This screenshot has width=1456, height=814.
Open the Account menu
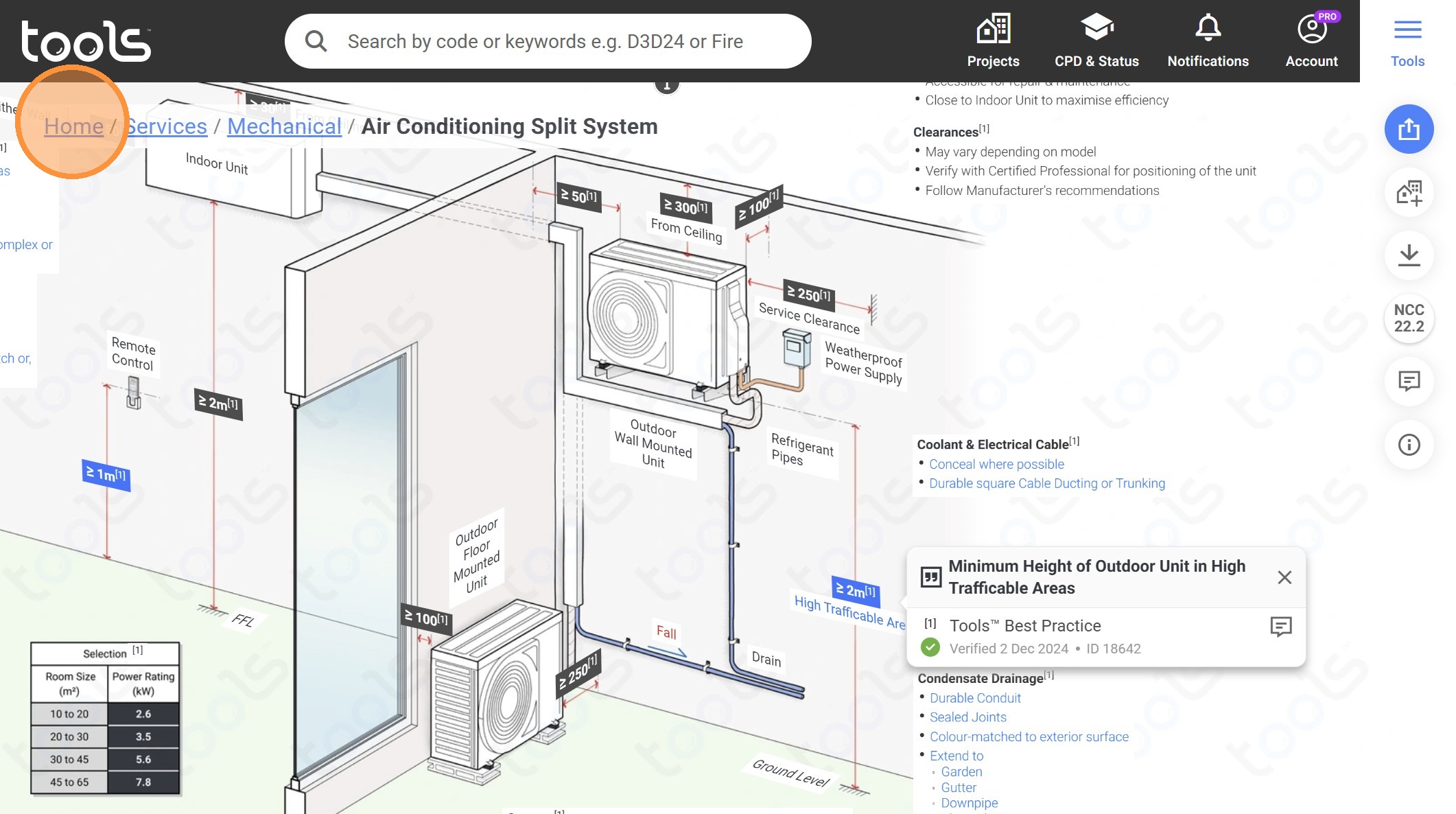[1311, 41]
